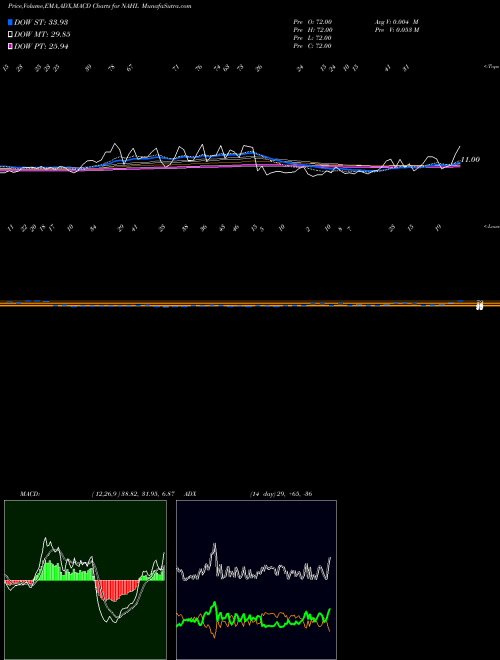Viewport: 500px width, 660px height.
Task: Click the ADX (14 day) values readout
Action: click(281, 494)
